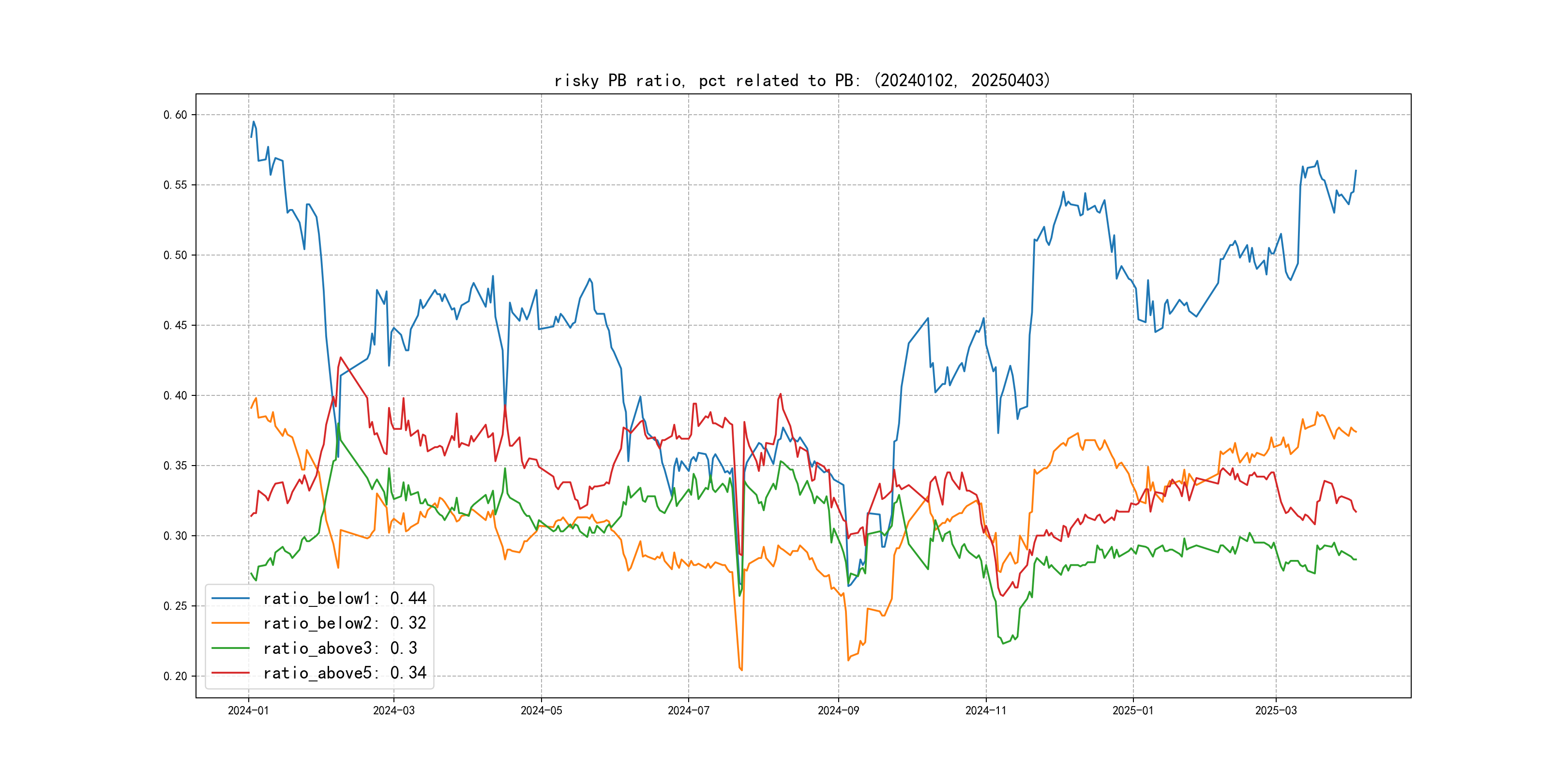The image size is (1568, 784).
Task: Click the 0.45 y-axis tick label
Action: [175, 326]
